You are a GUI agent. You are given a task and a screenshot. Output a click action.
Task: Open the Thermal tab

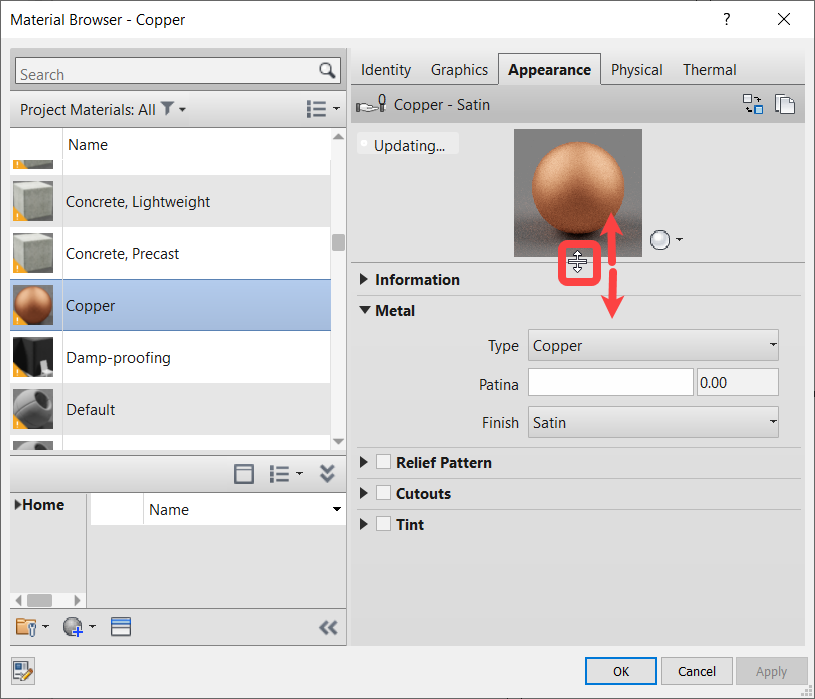[x=709, y=70]
